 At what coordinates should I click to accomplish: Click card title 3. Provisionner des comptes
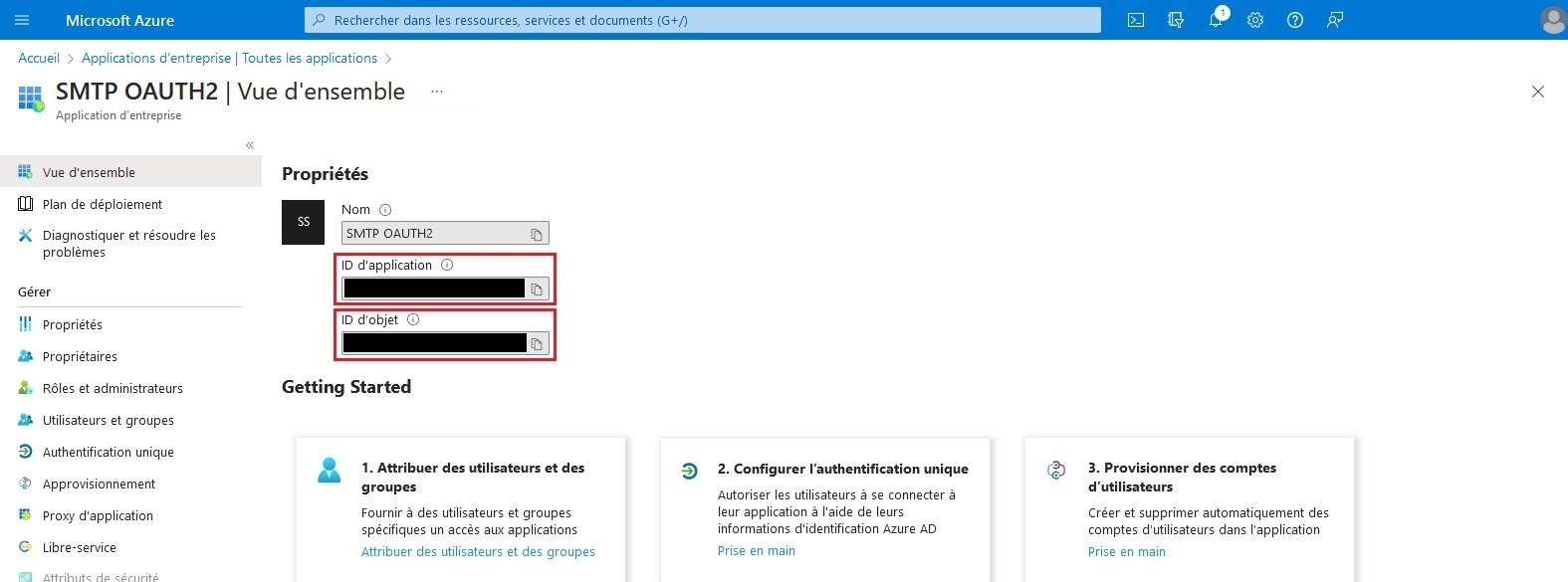(x=1182, y=477)
